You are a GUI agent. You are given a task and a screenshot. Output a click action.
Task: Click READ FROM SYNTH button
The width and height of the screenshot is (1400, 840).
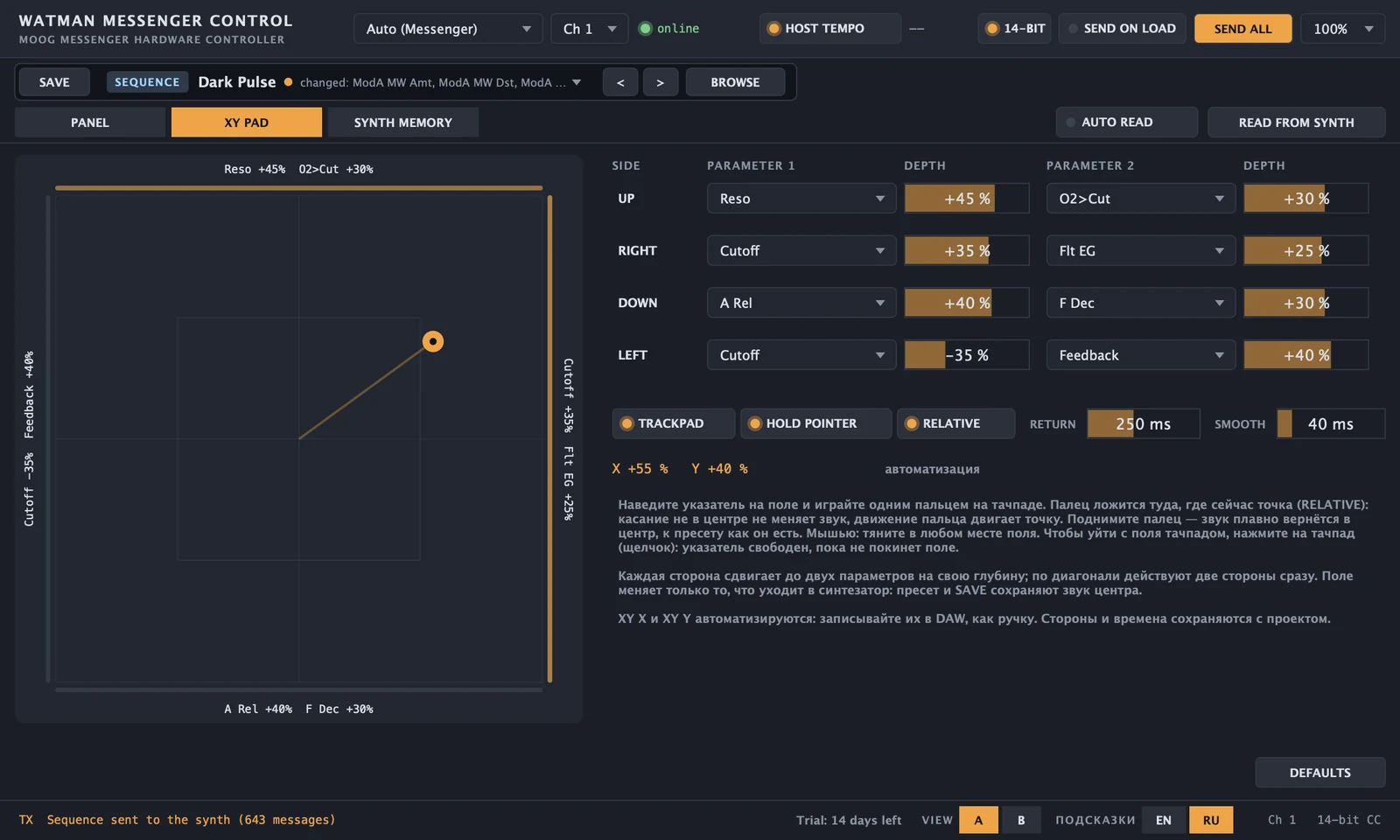click(1297, 122)
